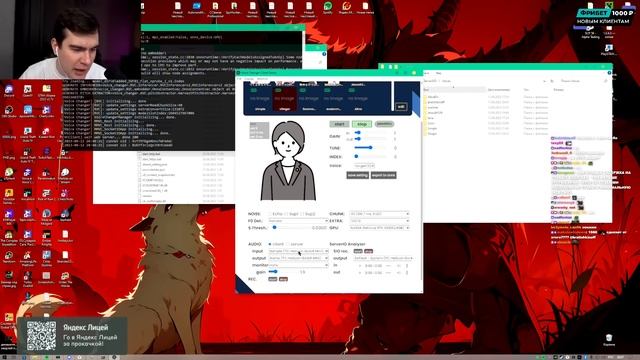Select the server AUDIO radio button
This screenshot has width=640, height=360.
click(x=288, y=244)
